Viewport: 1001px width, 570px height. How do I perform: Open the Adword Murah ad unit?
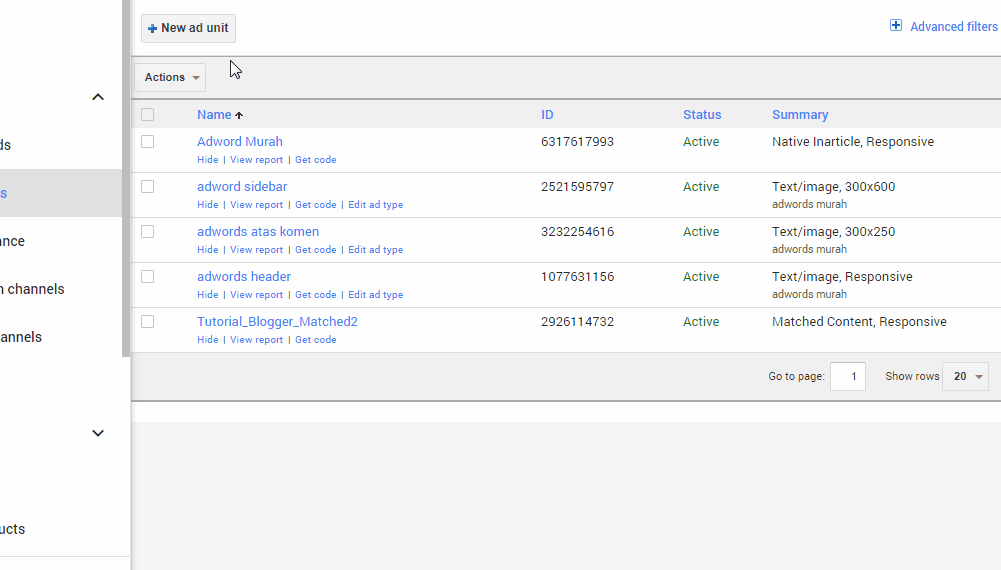[x=239, y=142]
